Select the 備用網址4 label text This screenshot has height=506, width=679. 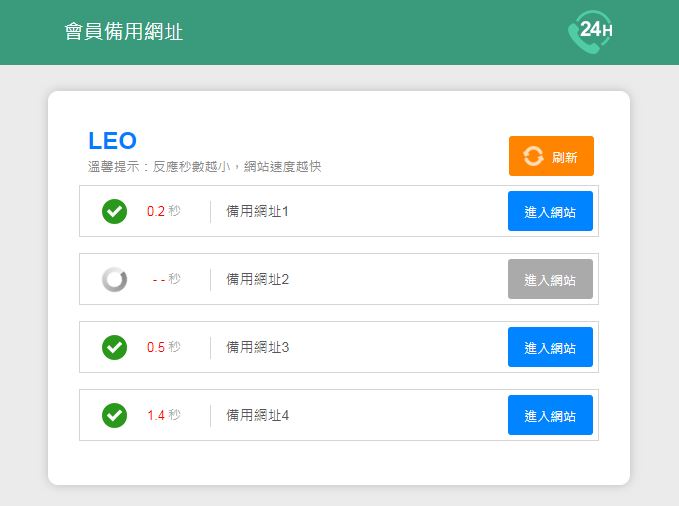pos(257,415)
